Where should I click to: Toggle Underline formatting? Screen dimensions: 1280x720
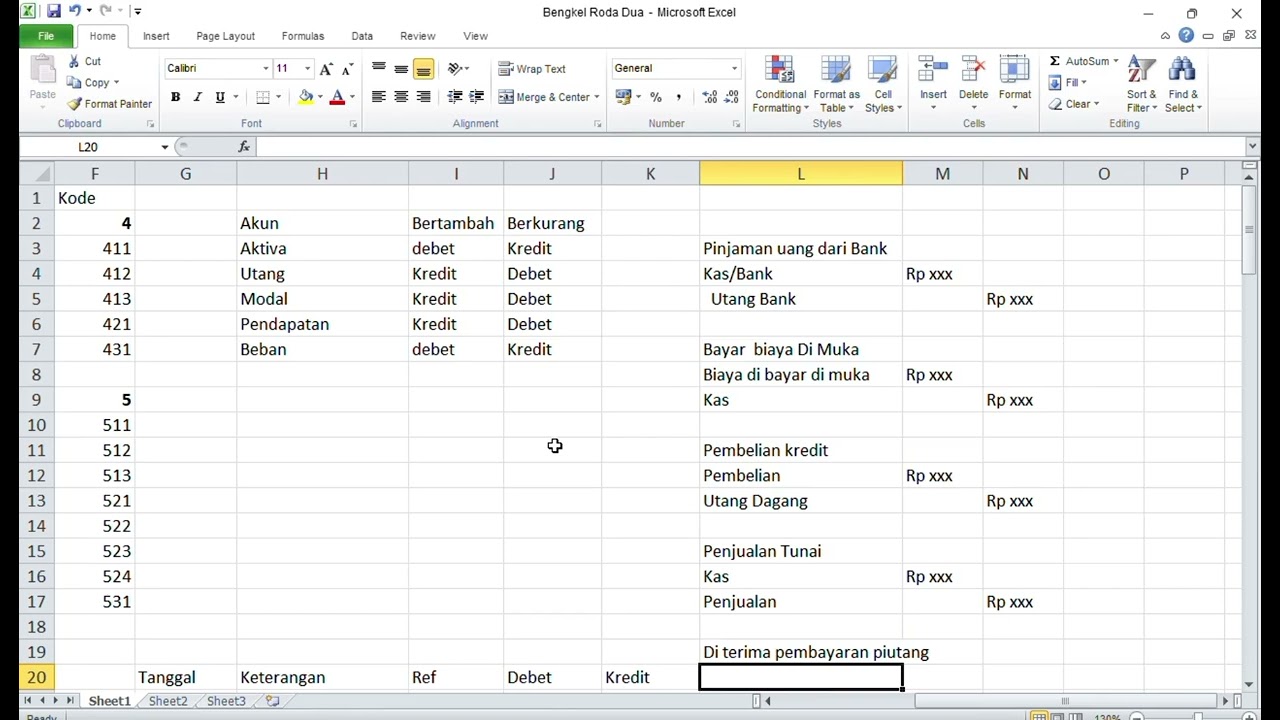pyautogui.click(x=220, y=97)
